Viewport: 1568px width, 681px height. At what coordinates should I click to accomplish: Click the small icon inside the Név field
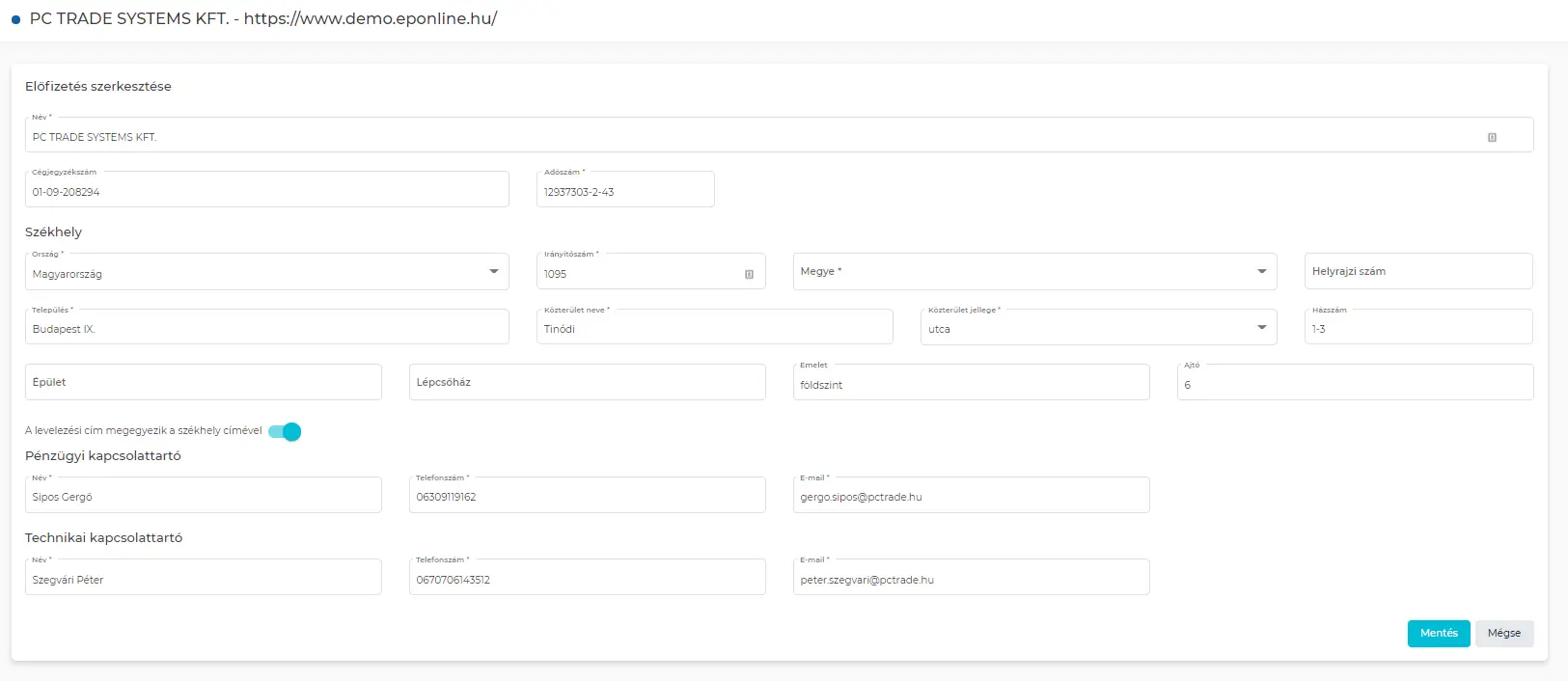point(1492,137)
